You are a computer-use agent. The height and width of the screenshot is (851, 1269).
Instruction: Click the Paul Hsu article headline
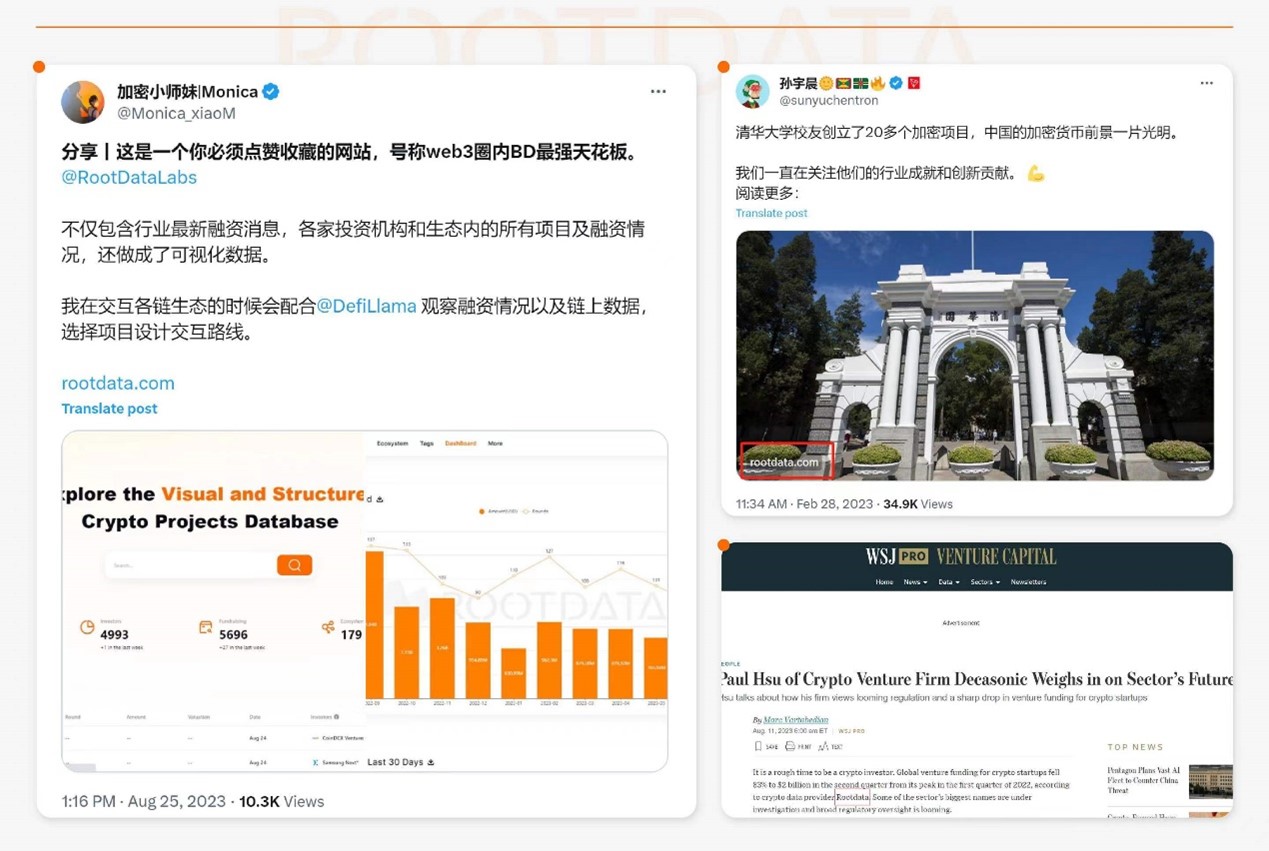977,679
